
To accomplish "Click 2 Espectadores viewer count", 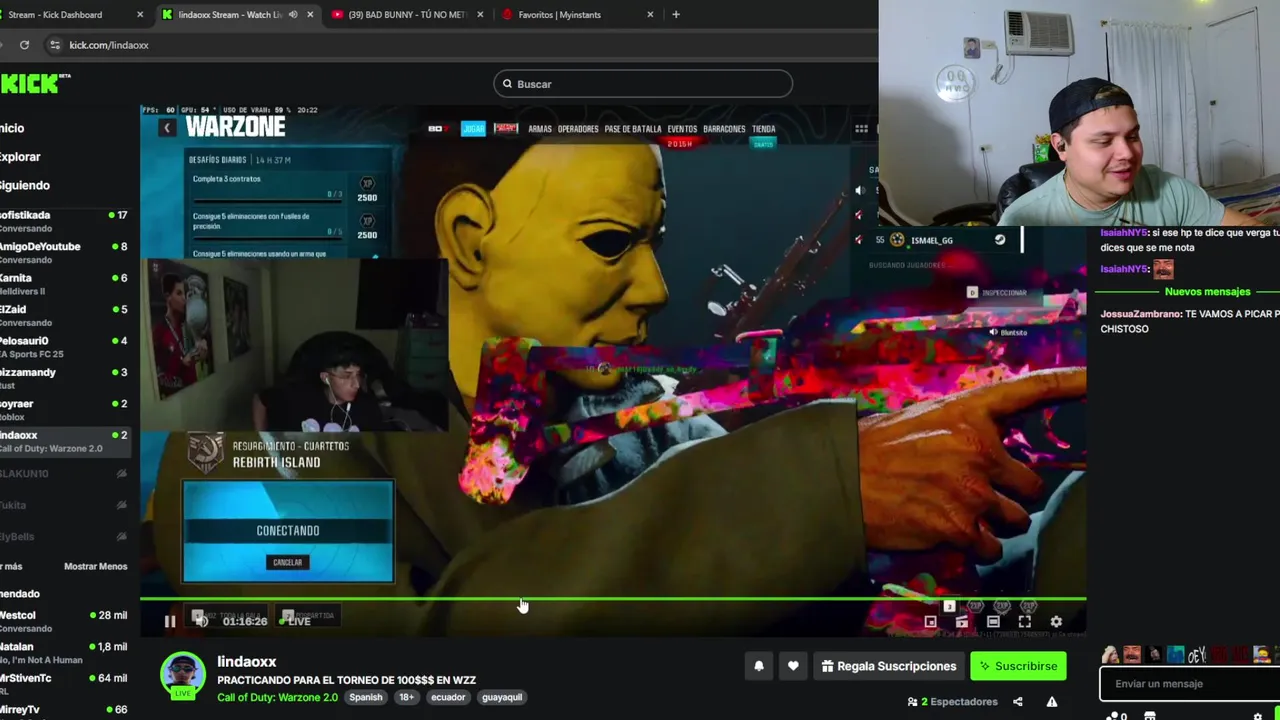I will pos(952,702).
